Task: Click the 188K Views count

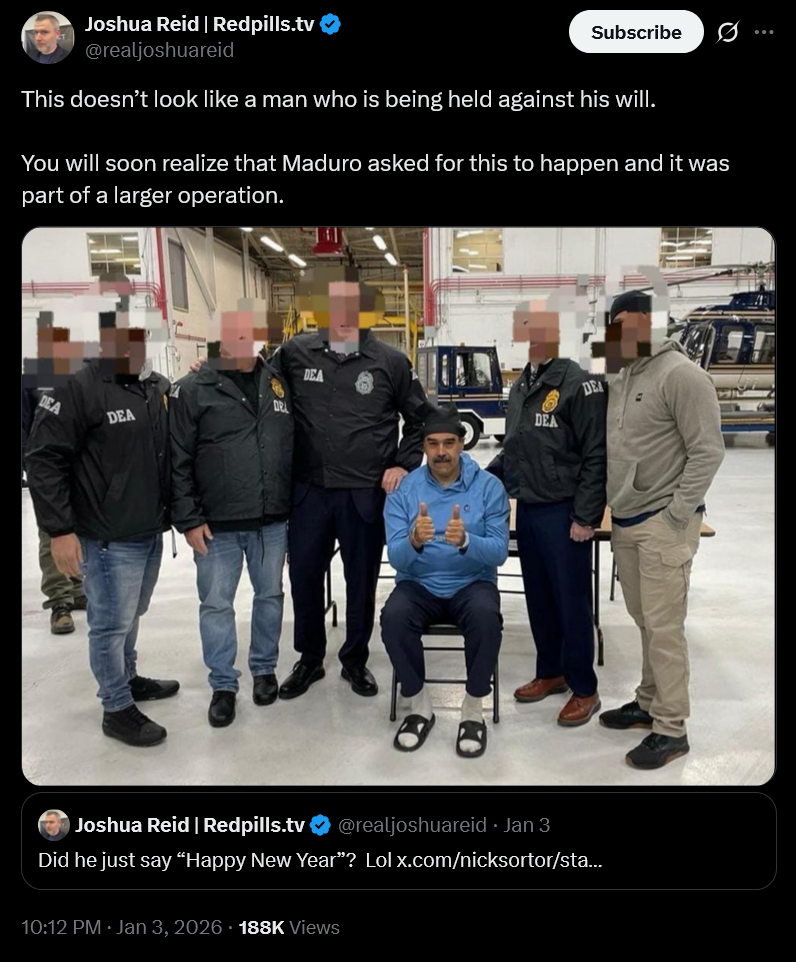Action: [289, 927]
